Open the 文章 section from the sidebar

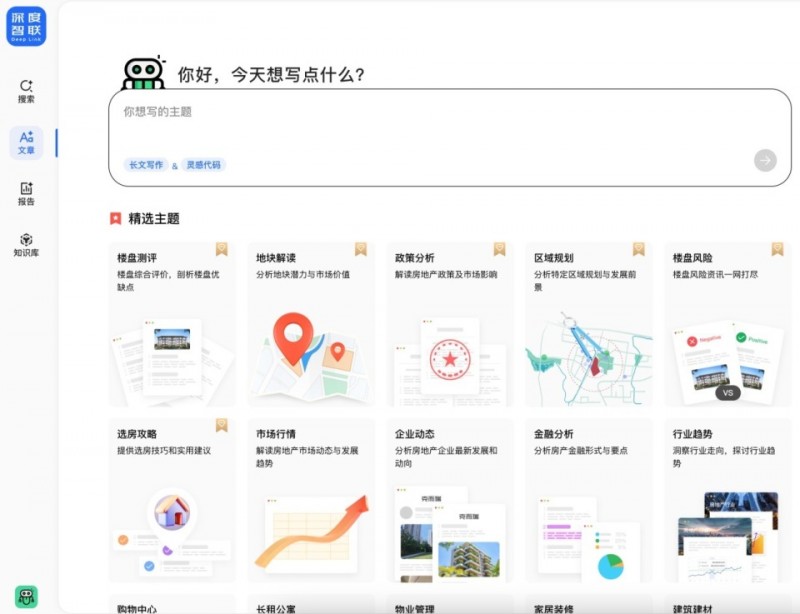pos(27,143)
